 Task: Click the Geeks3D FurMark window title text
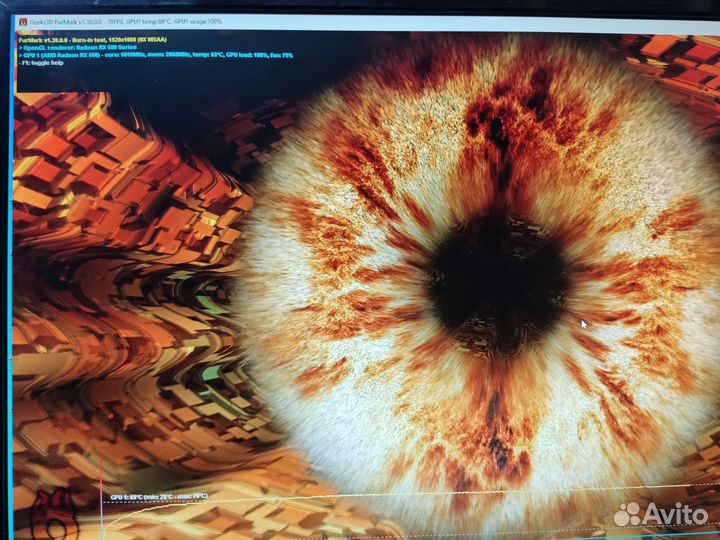pyautogui.click(x=126, y=22)
